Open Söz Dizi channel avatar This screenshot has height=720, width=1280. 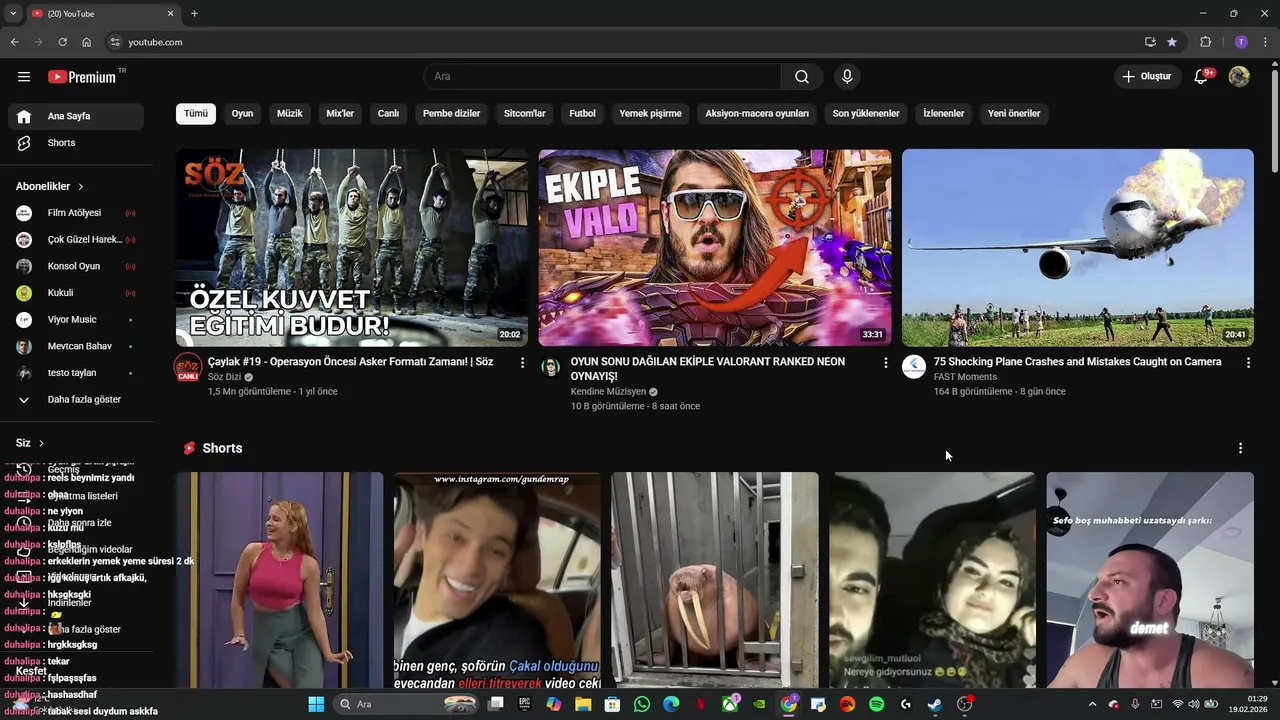[x=188, y=367]
